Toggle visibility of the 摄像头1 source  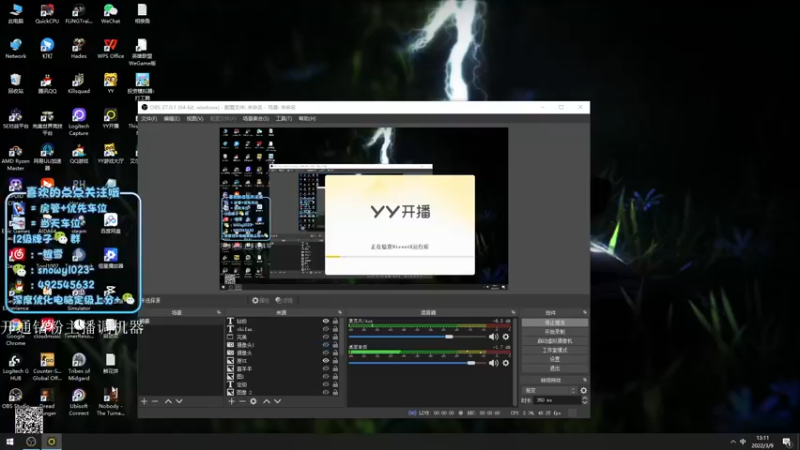[x=326, y=345]
